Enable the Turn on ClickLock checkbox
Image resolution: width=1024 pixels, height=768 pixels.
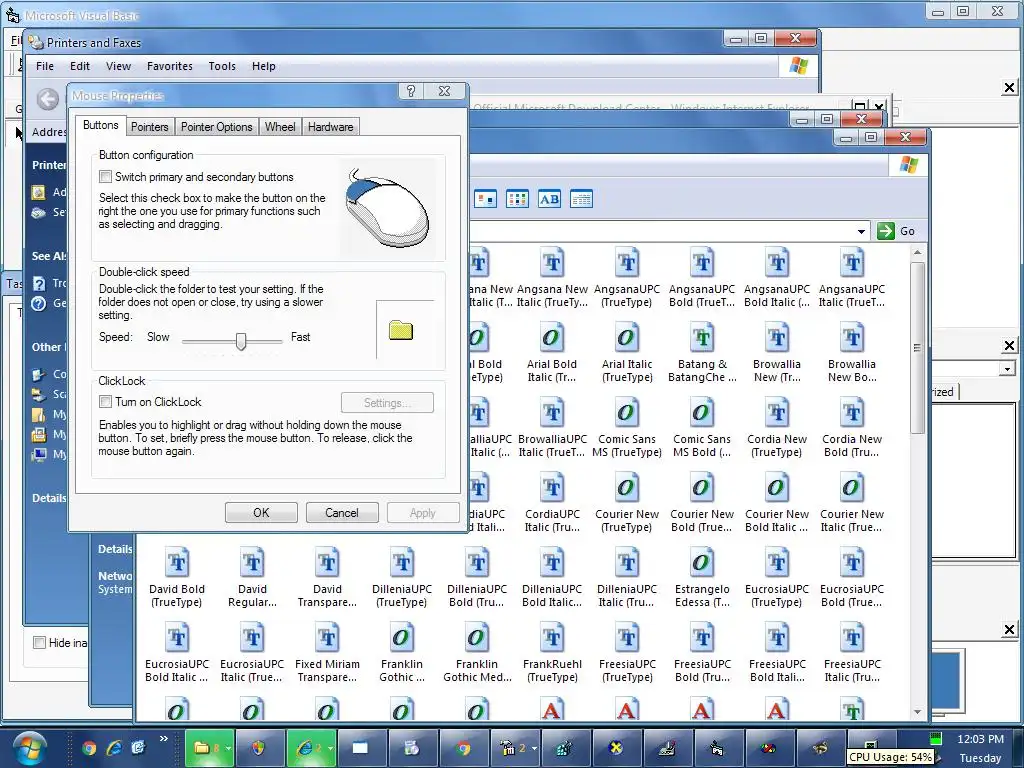pos(105,402)
